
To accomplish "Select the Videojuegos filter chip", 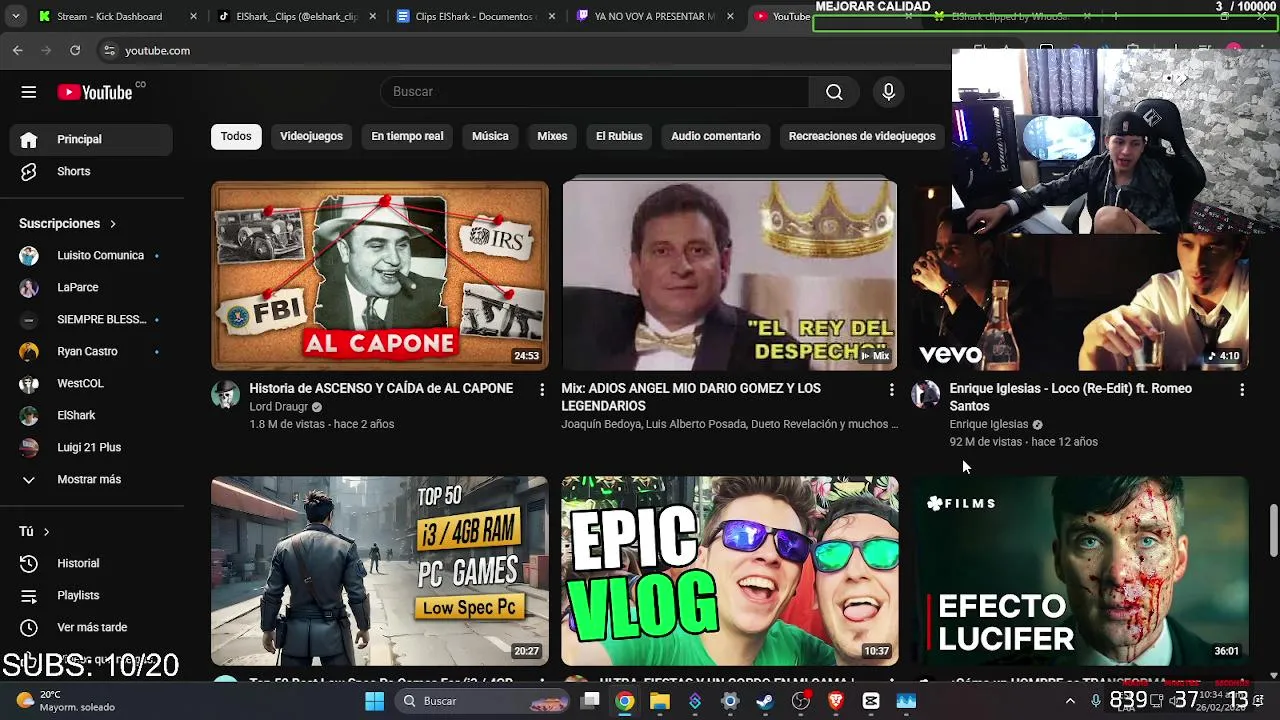I will click(311, 136).
